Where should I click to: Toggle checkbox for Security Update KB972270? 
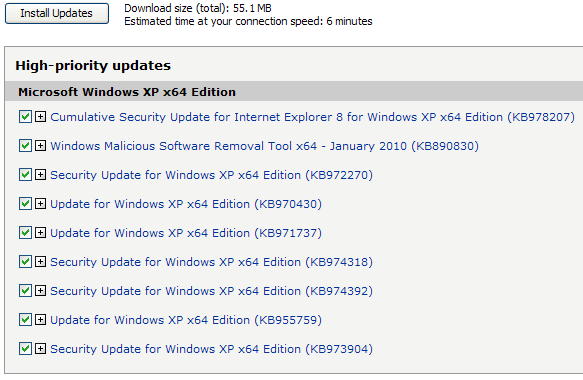(25, 175)
